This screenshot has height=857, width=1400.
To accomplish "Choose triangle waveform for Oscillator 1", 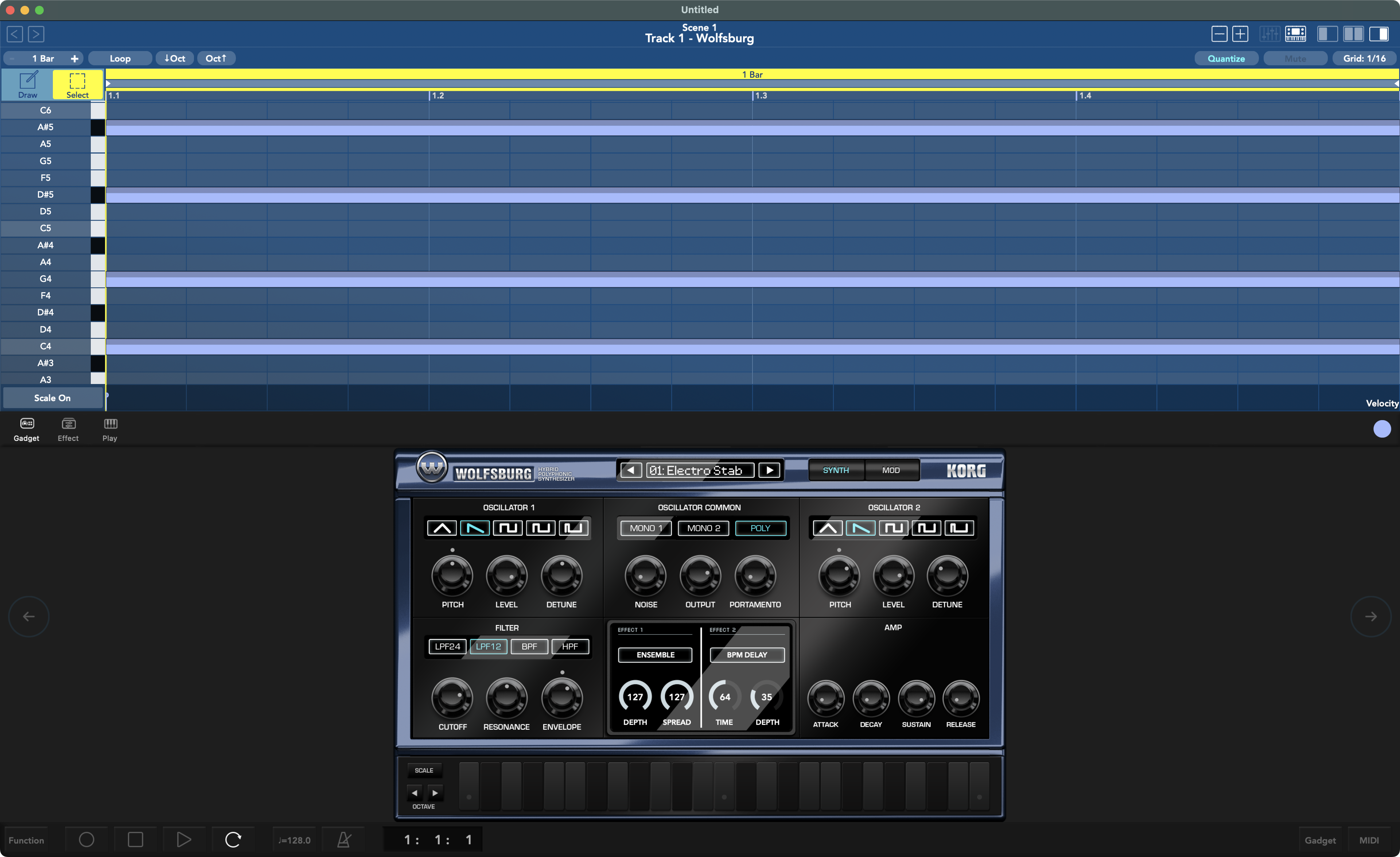I will click(x=442, y=528).
